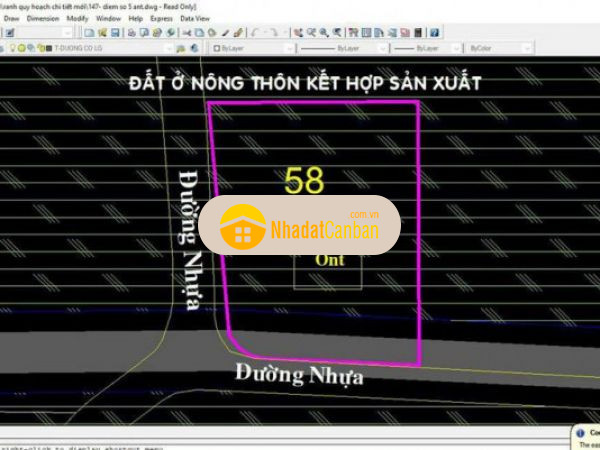
Task: Click the Ont label box in drawing
Action: 329,261
